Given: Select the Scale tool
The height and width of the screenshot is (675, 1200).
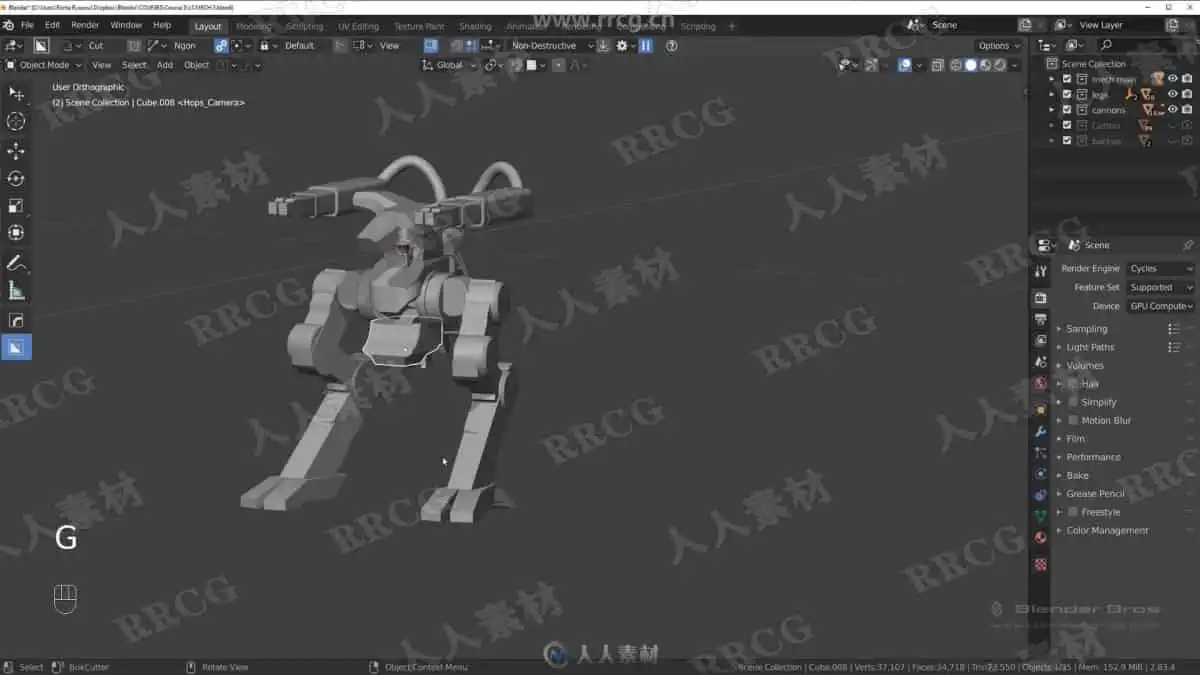Looking at the screenshot, I should [x=16, y=205].
